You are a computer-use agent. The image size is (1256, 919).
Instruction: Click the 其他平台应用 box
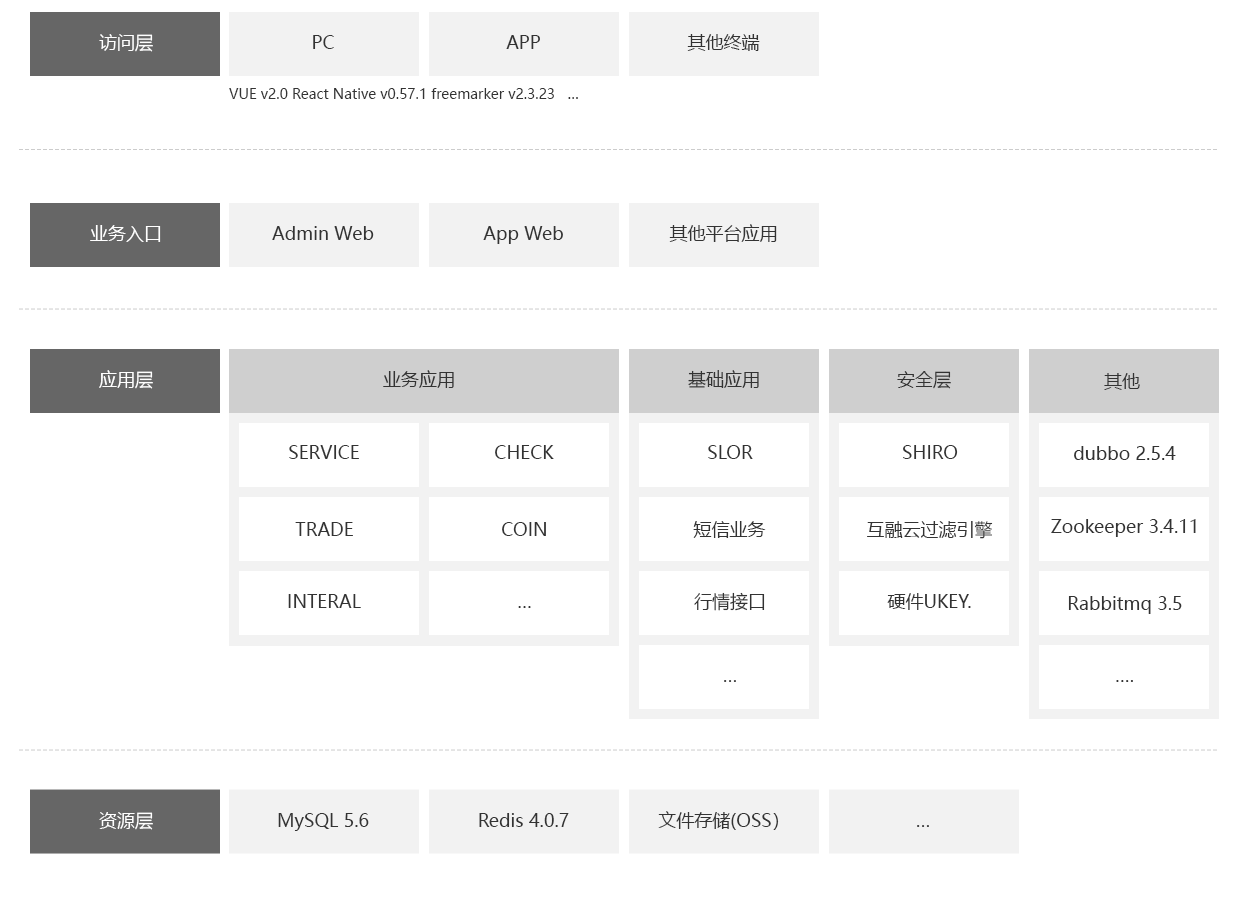[723, 234]
